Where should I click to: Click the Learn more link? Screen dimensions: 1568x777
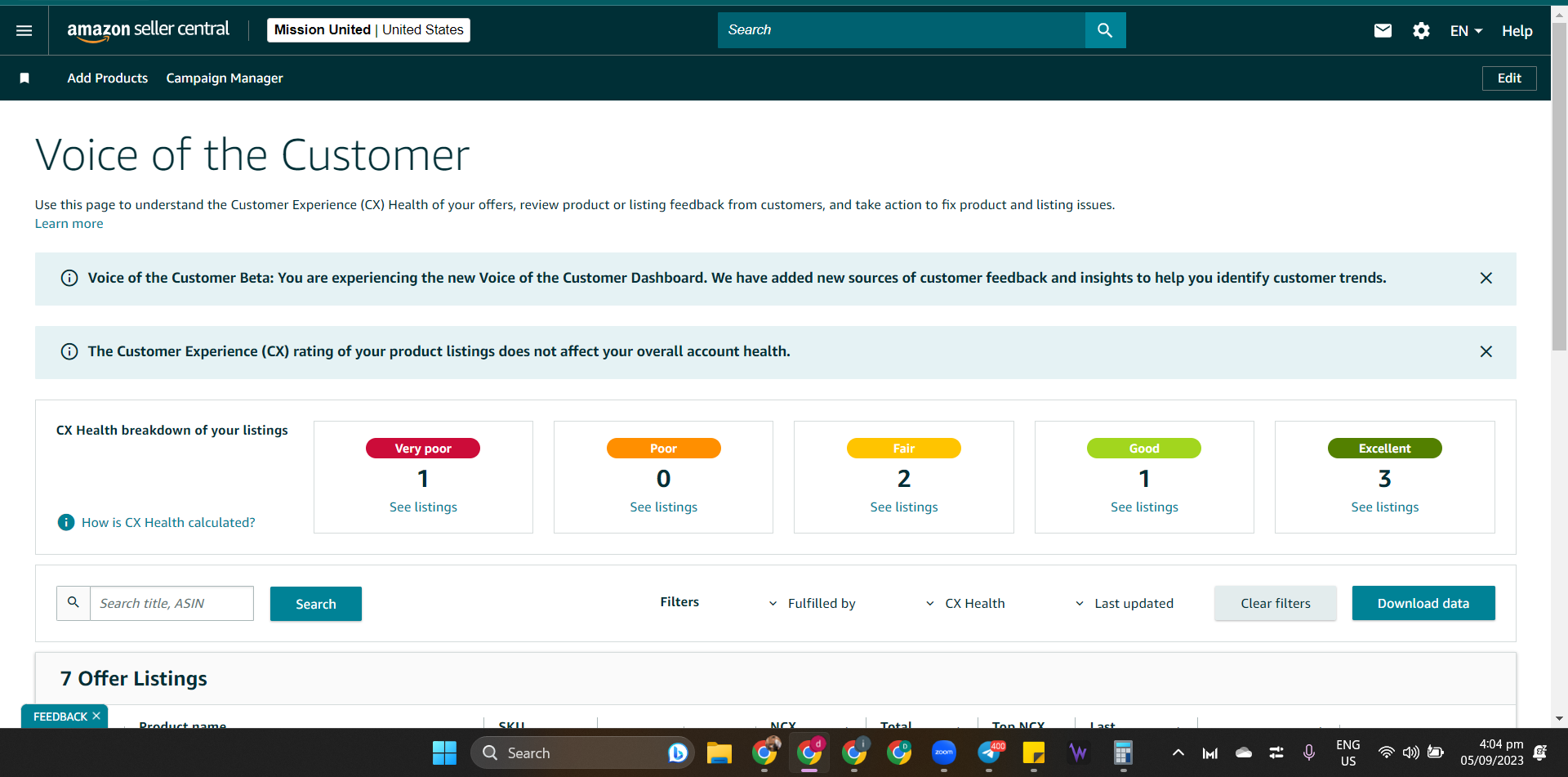[x=69, y=224]
